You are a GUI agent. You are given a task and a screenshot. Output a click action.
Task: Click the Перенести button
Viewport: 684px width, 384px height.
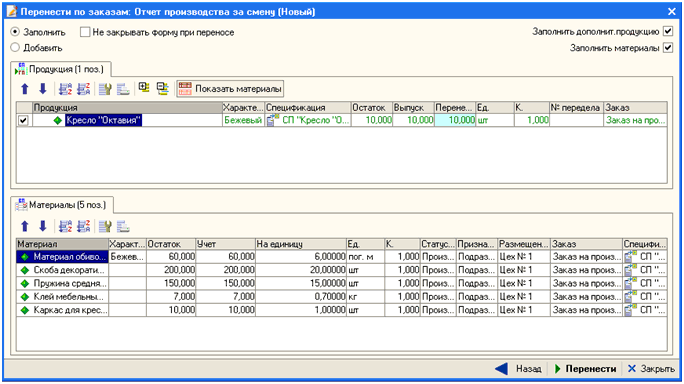(585, 369)
